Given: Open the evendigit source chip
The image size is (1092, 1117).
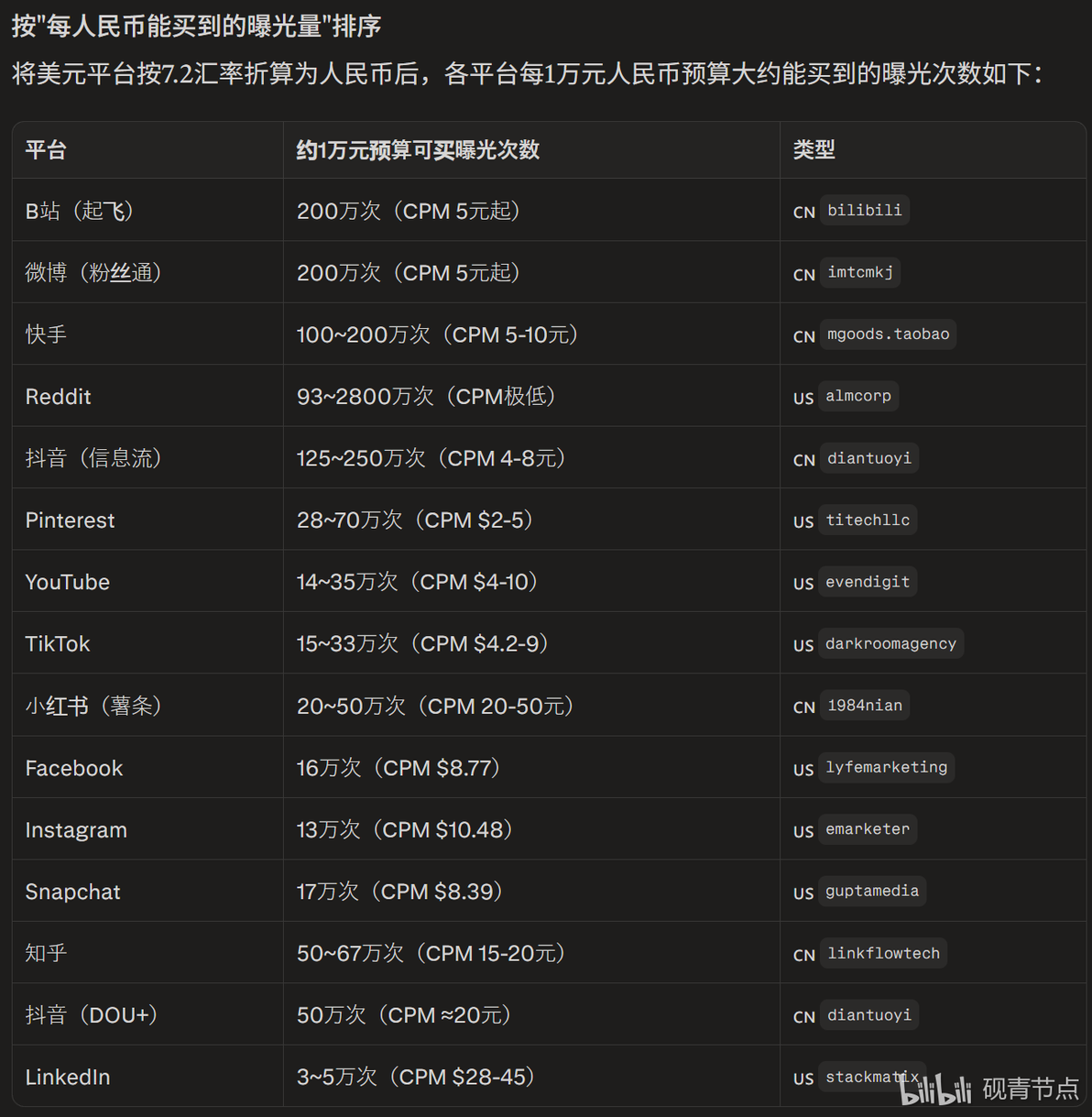Looking at the screenshot, I should pos(868,582).
